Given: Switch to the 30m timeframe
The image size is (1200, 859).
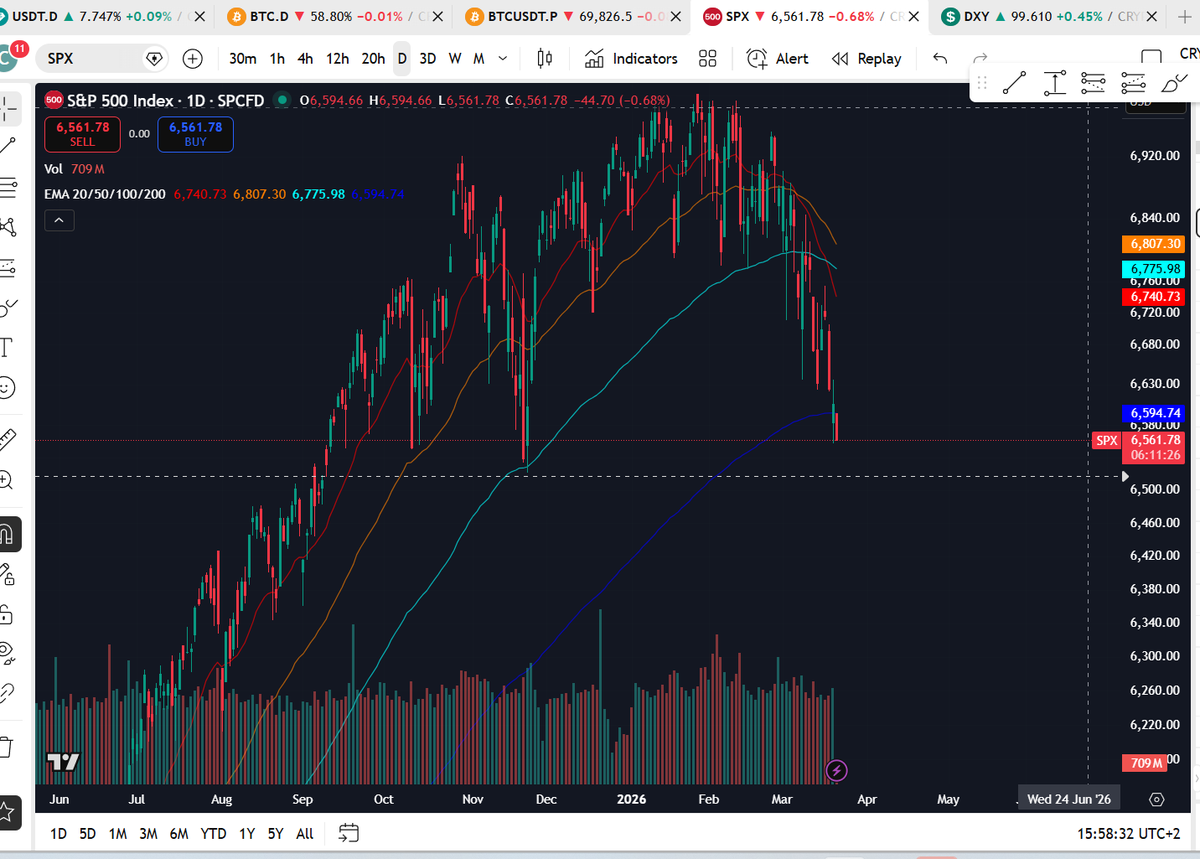Looking at the screenshot, I should [x=243, y=59].
